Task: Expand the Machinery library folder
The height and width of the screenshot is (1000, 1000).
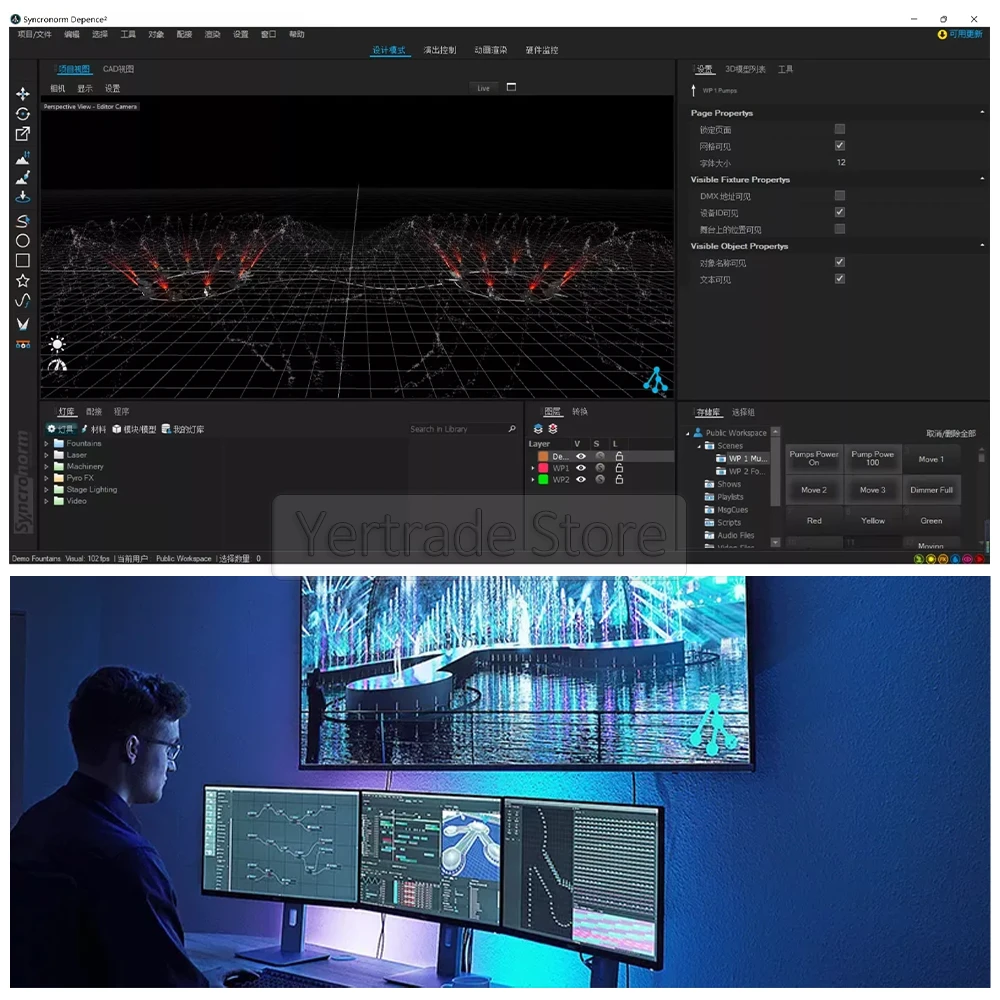Action: [47, 466]
